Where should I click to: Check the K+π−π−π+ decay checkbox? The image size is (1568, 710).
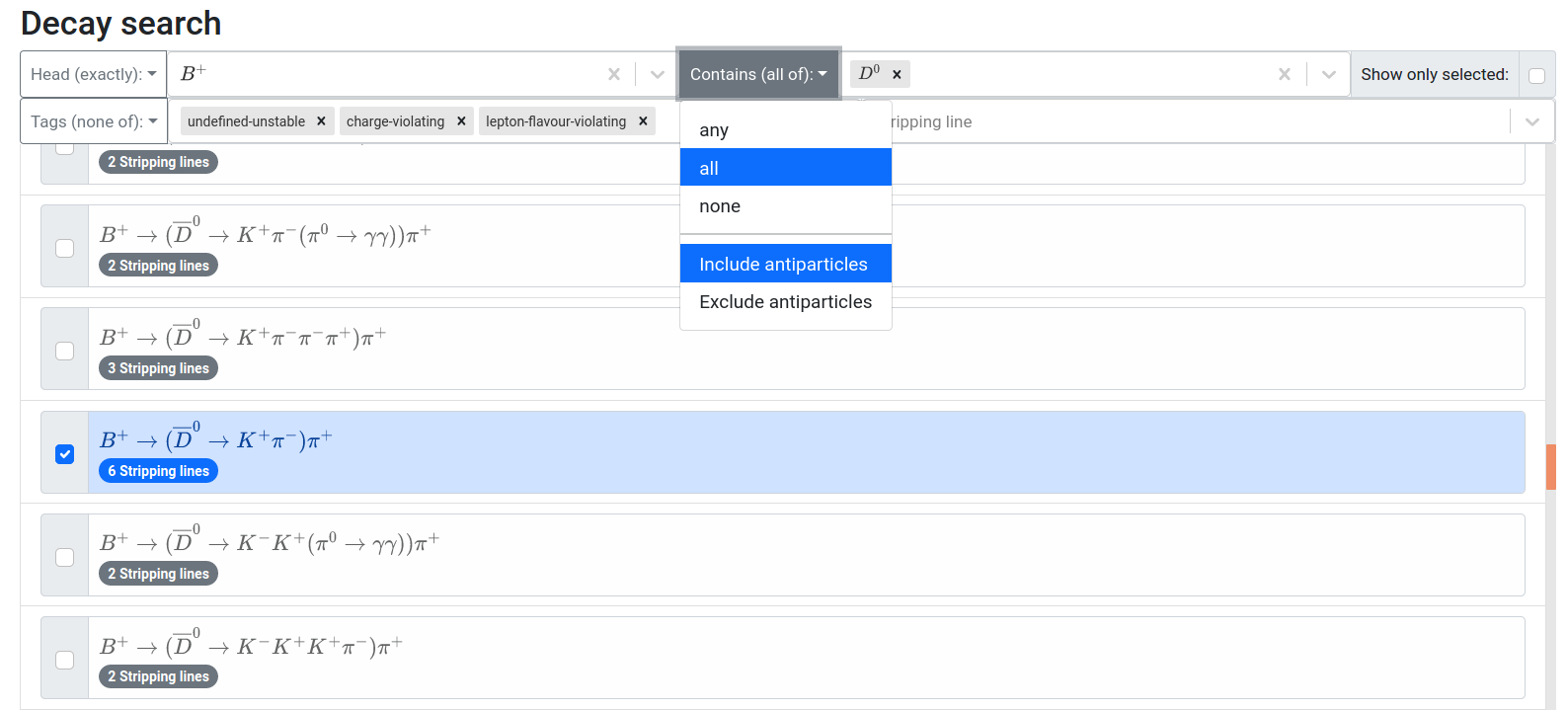(65, 351)
